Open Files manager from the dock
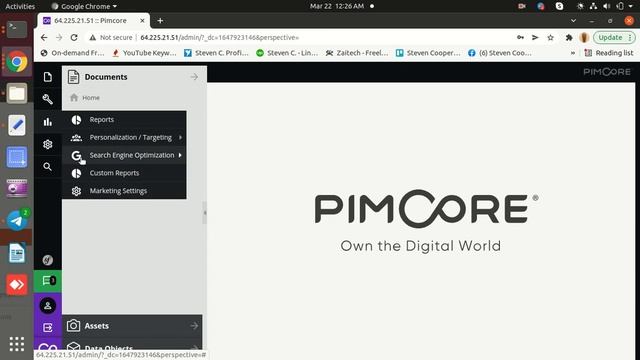Viewport: 640px width, 360px height. (x=17, y=93)
